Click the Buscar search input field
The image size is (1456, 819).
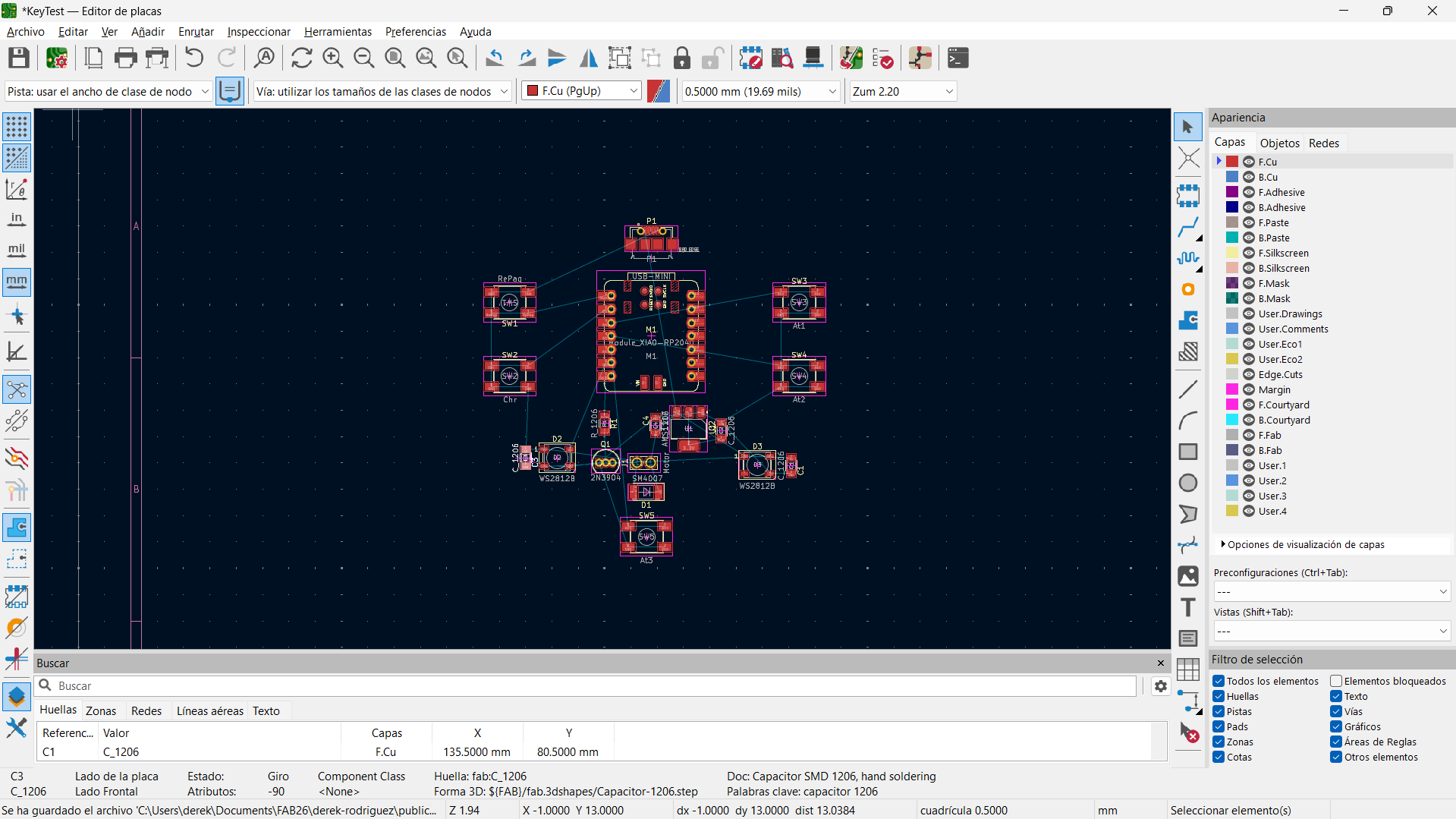point(586,686)
